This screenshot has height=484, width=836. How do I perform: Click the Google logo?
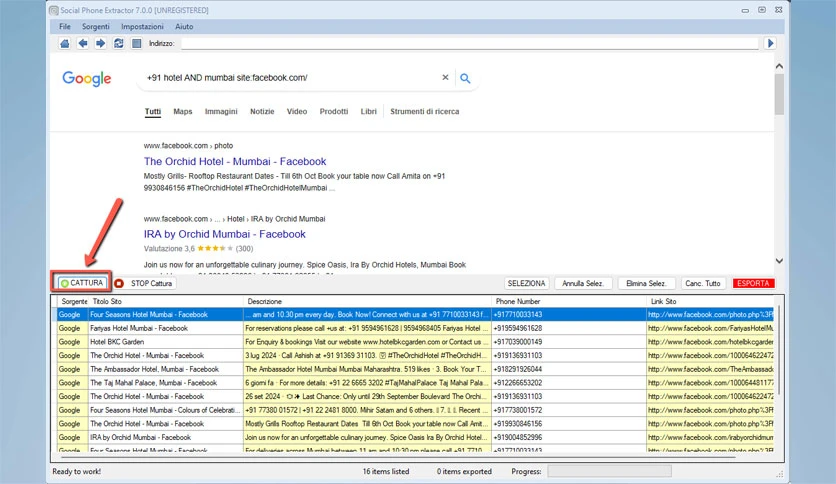tap(86, 78)
